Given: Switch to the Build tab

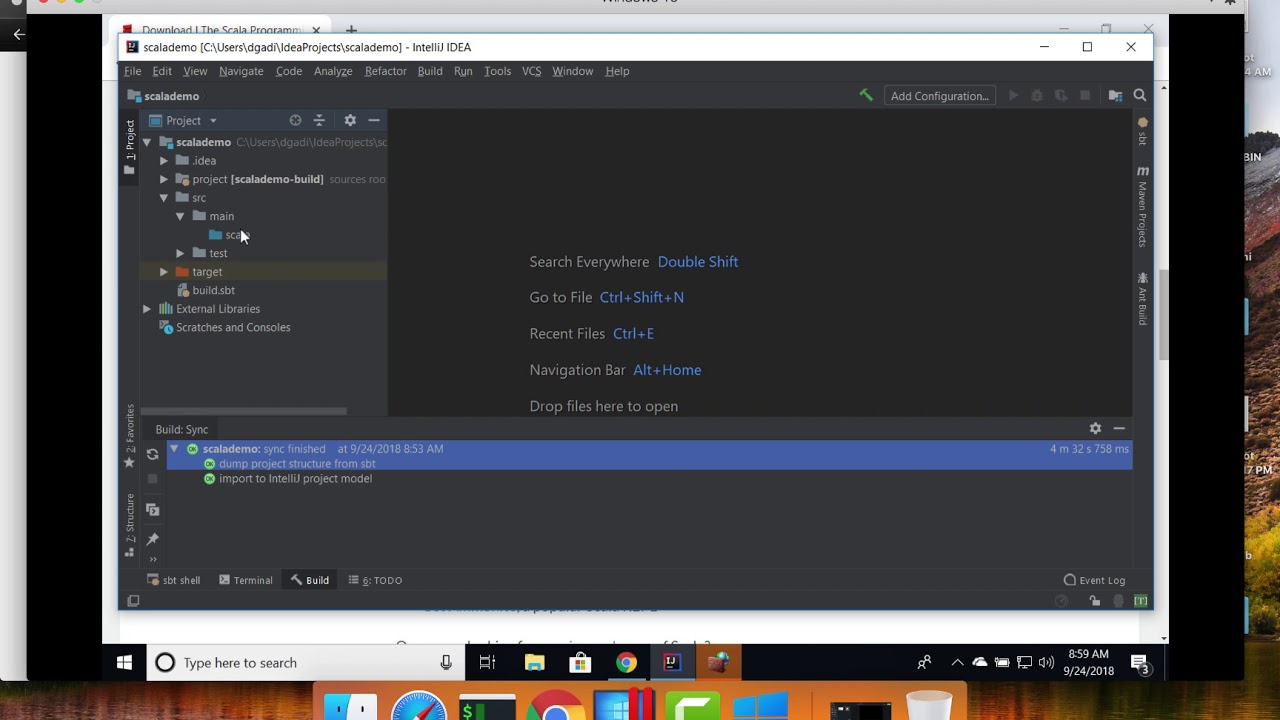Looking at the screenshot, I should 309,580.
